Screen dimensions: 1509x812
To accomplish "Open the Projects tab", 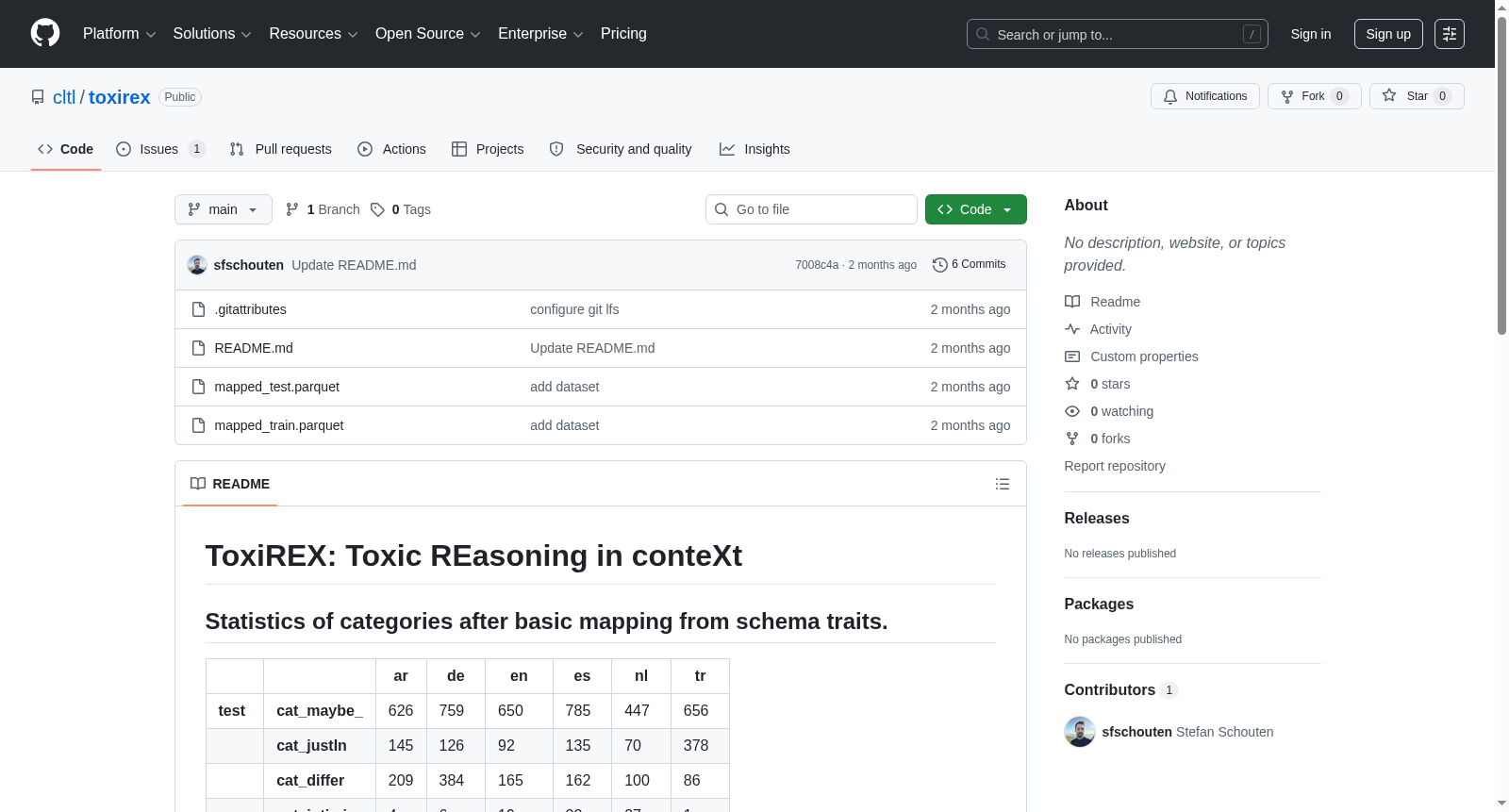I will pyautogui.click(x=488, y=149).
